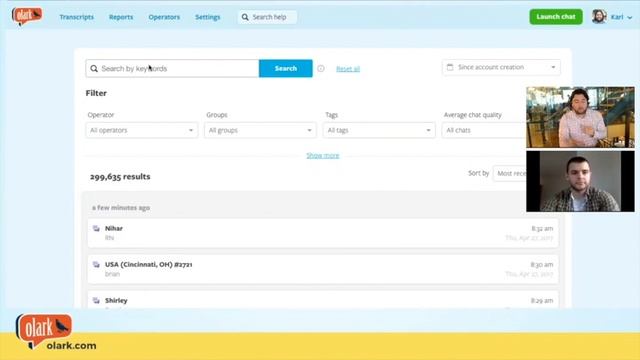Click the blue Search button
This screenshot has height=360, width=640.
click(286, 69)
